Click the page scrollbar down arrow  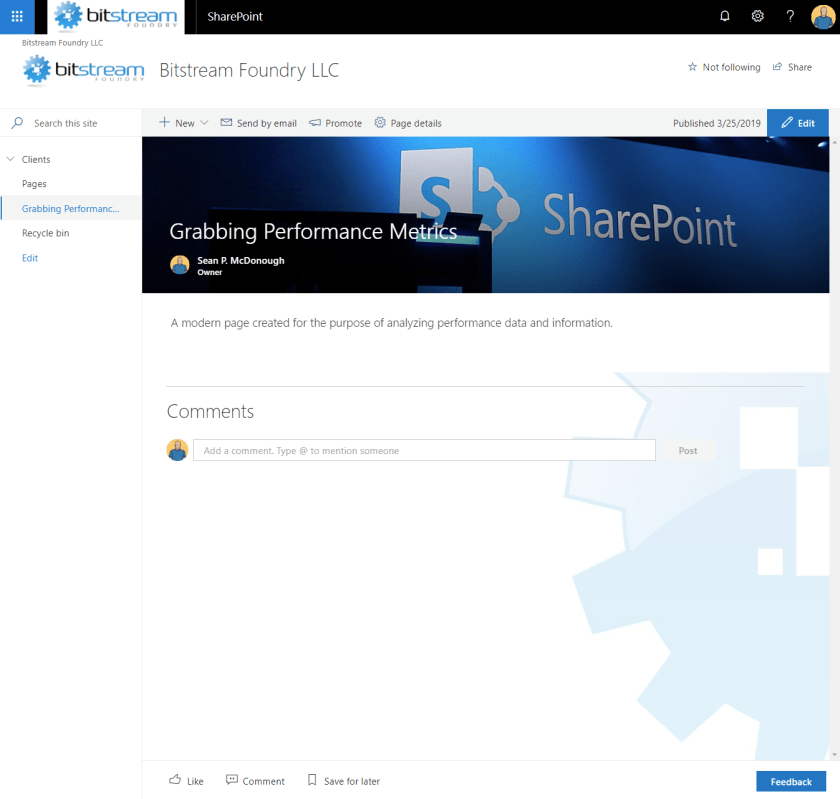click(834, 755)
